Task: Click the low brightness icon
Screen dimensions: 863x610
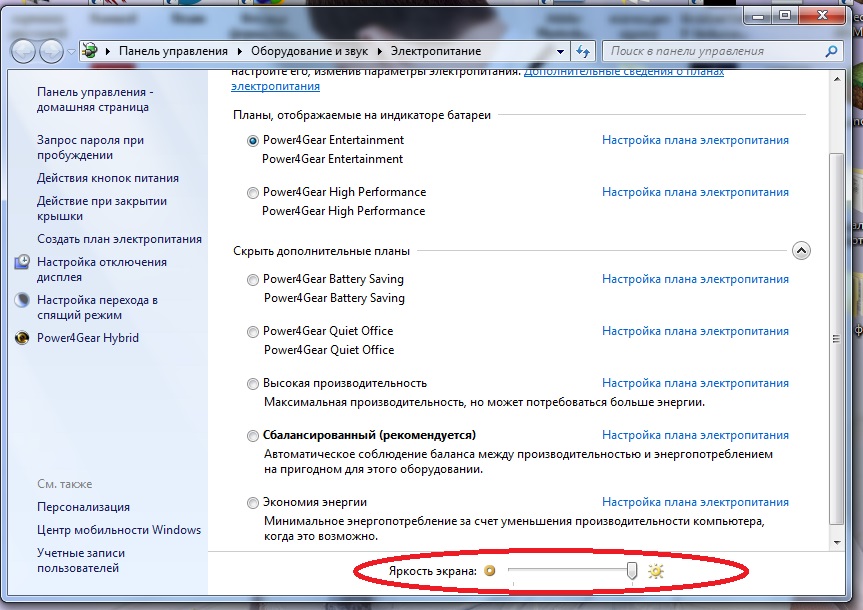Action: click(x=489, y=571)
